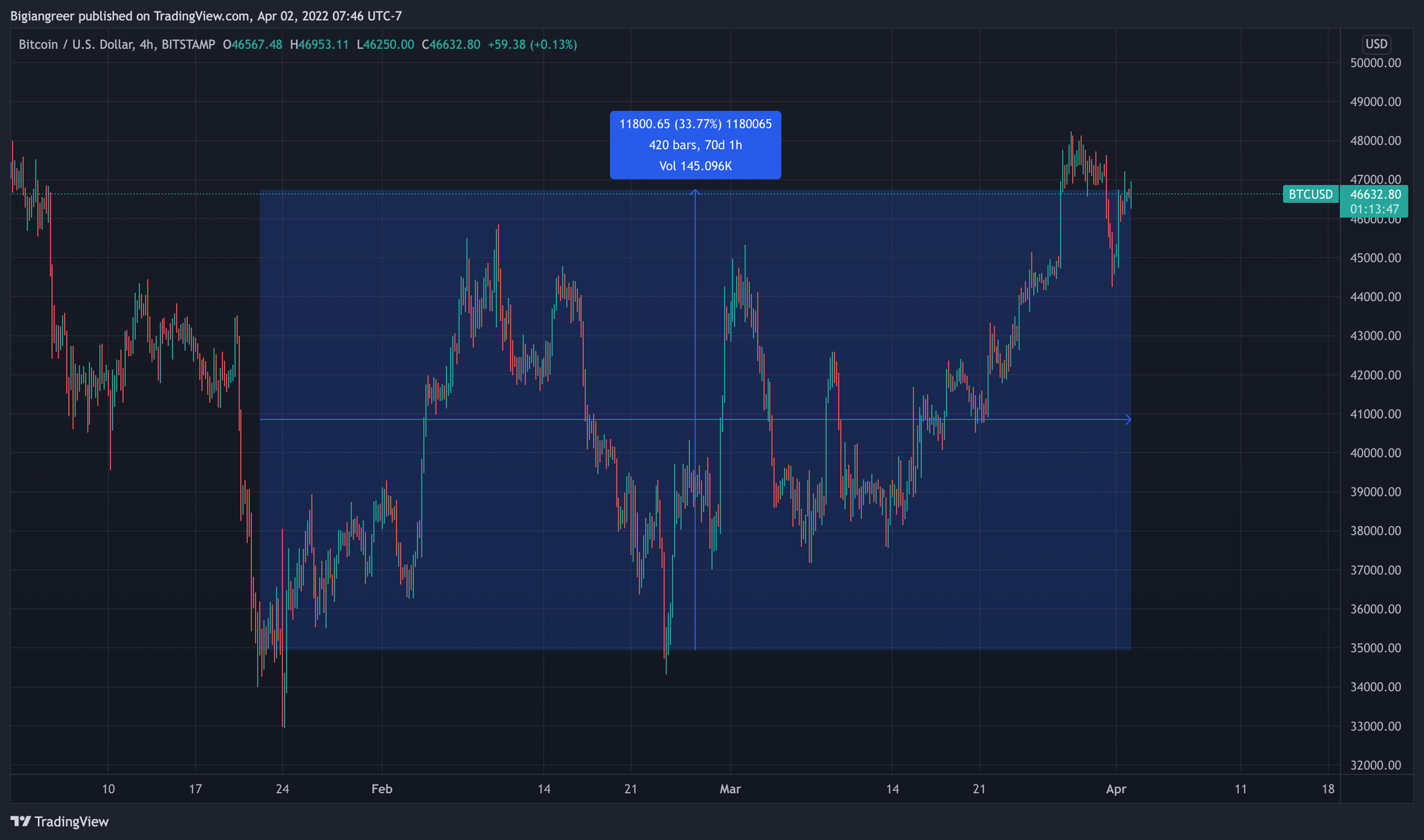This screenshot has height=840, width=1424.
Task: Click the Mar label on time axis
Action: click(x=730, y=789)
